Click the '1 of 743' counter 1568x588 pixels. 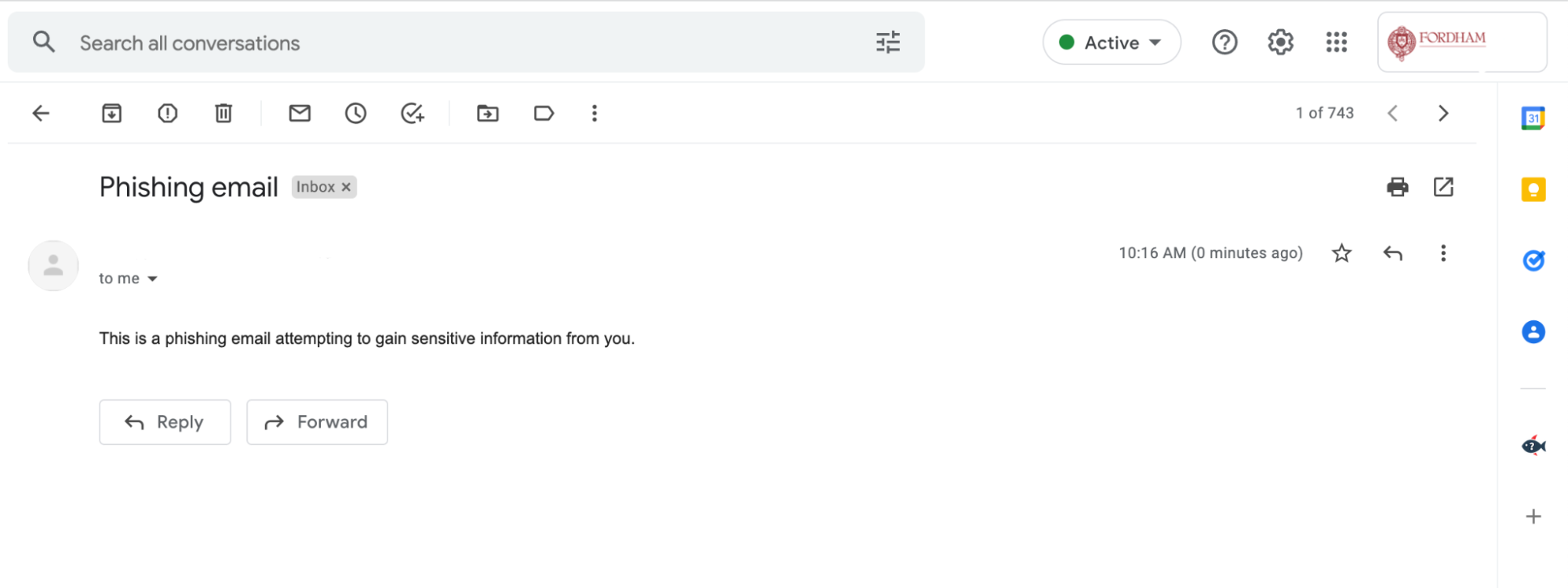(1325, 113)
